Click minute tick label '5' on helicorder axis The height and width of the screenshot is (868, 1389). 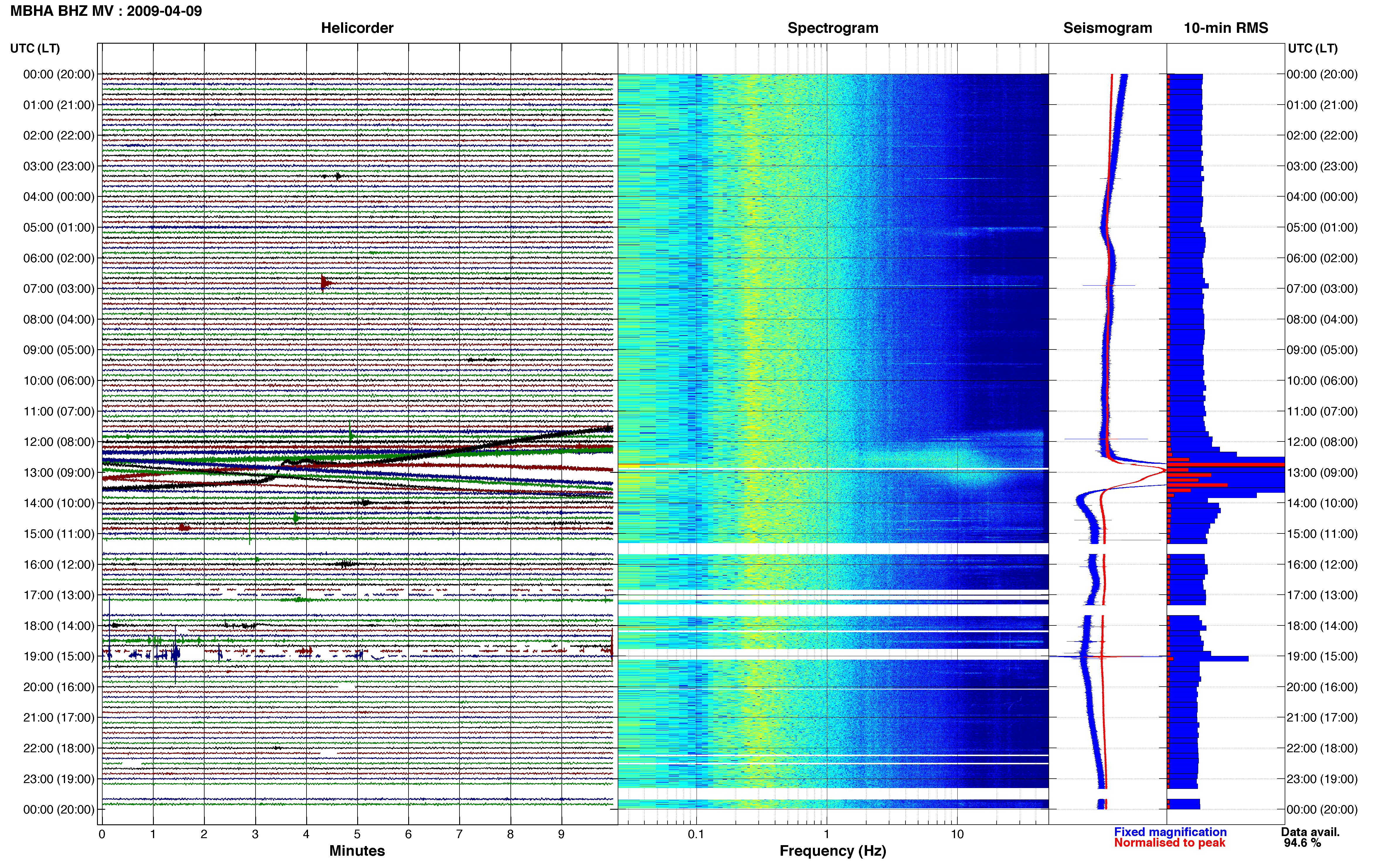coord(357,834)
